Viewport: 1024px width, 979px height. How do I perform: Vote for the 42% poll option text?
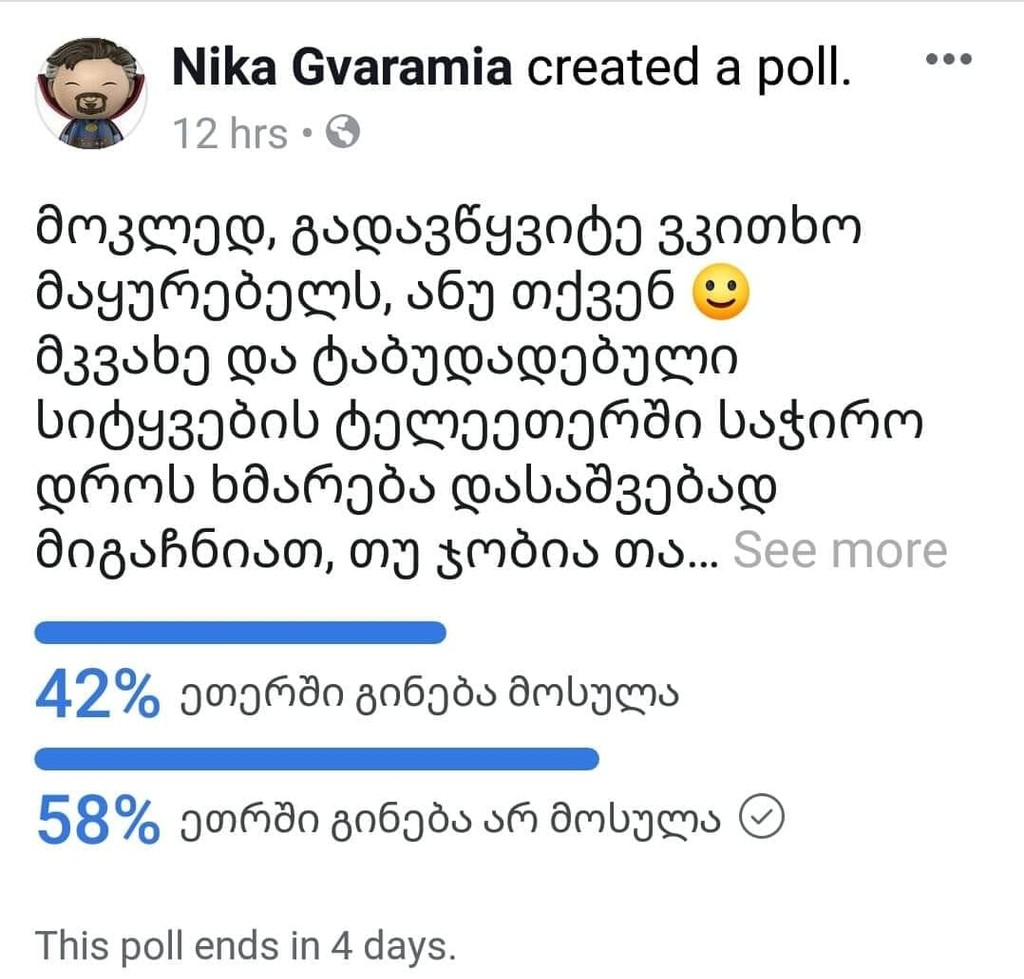pyautogui.click(x=430, y=697)
